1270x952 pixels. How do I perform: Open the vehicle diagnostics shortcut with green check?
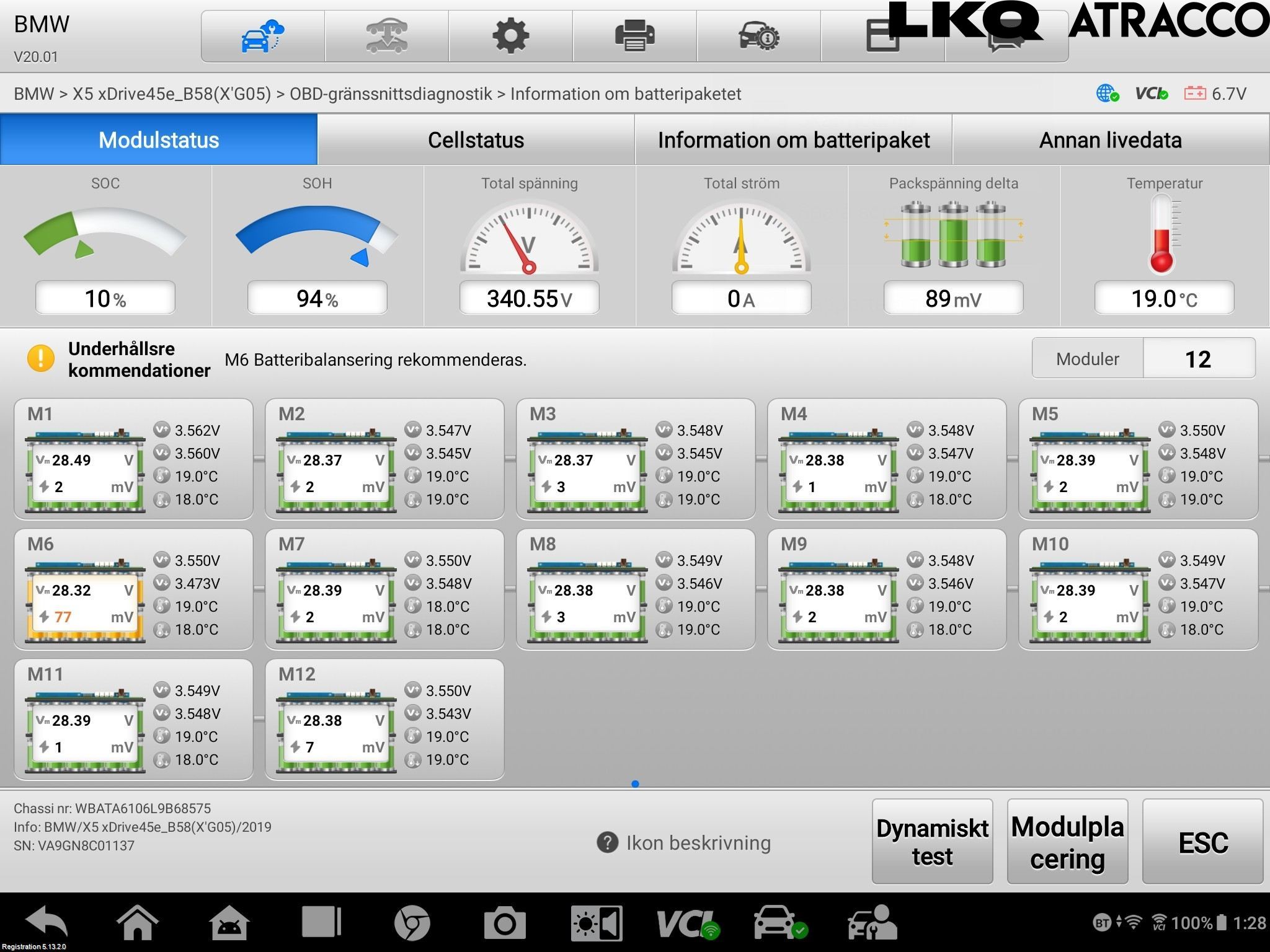pos(780,923)
